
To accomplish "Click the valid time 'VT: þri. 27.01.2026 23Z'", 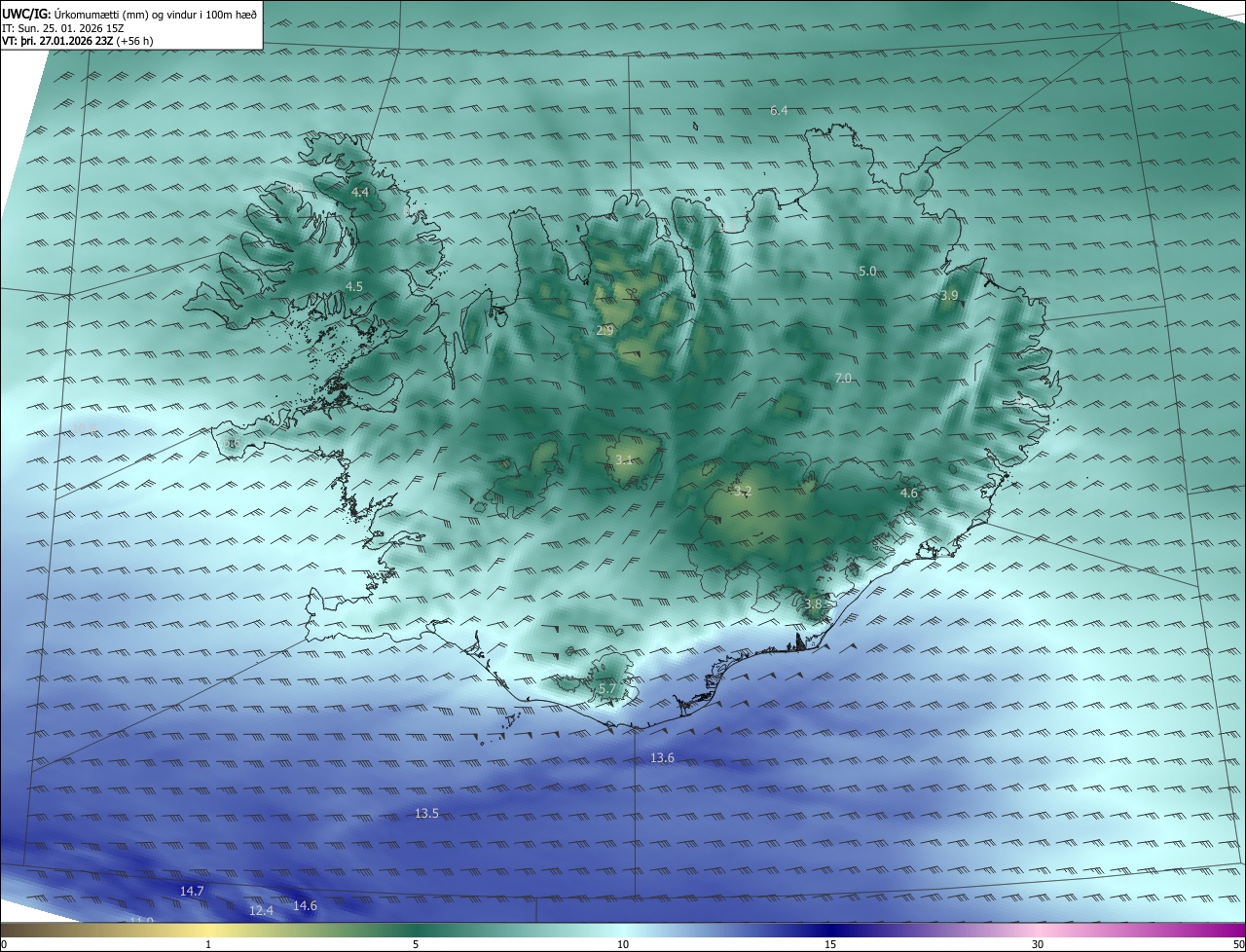I will 58,41.
